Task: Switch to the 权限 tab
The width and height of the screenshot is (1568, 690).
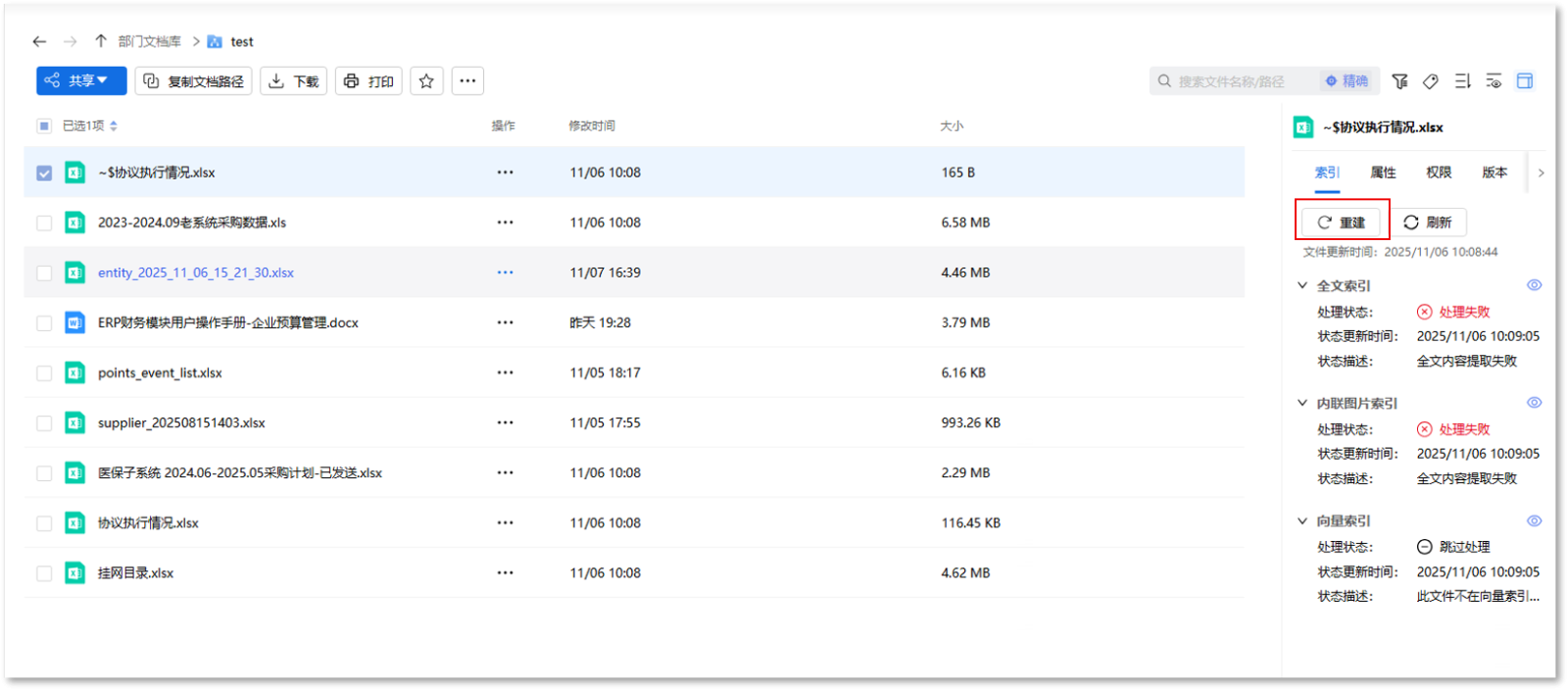Action: [1439, 172]
